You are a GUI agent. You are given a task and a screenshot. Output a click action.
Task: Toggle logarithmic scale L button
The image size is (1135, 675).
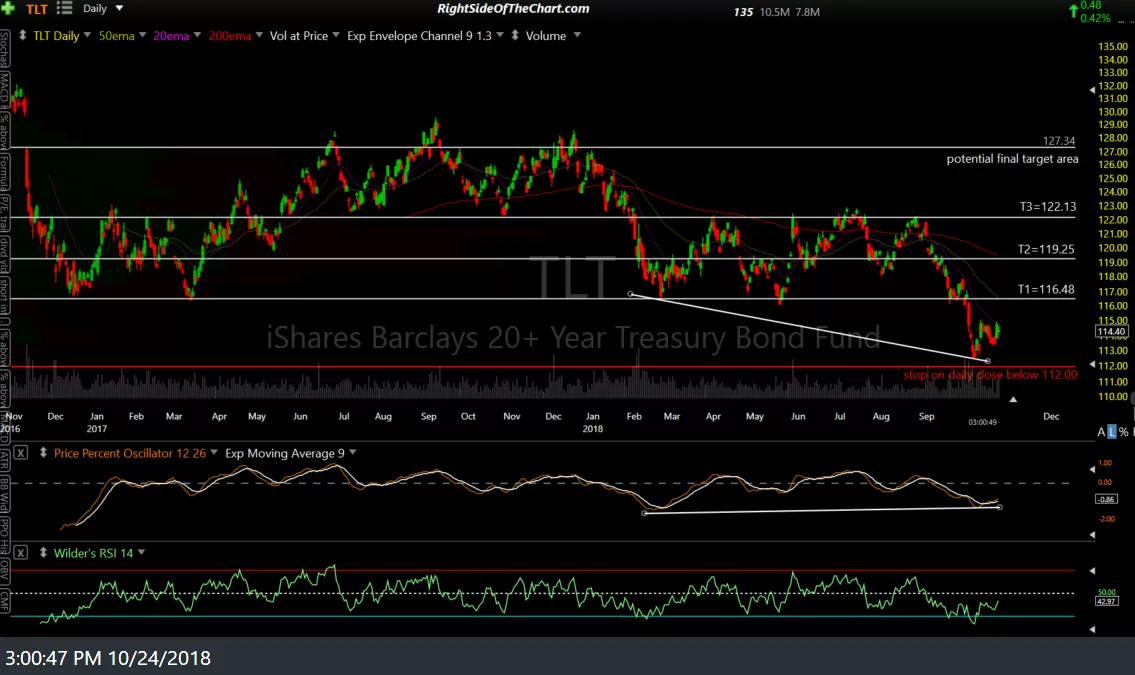coord(1112,432)
